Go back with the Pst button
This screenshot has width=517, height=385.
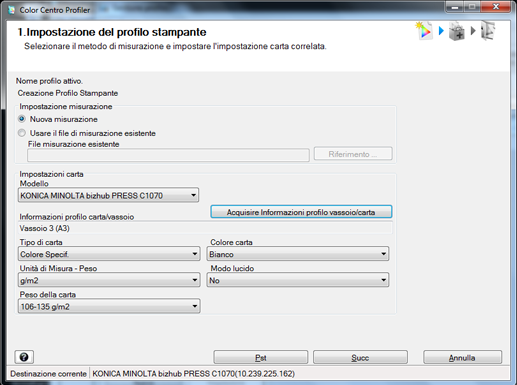coord(261,357)
